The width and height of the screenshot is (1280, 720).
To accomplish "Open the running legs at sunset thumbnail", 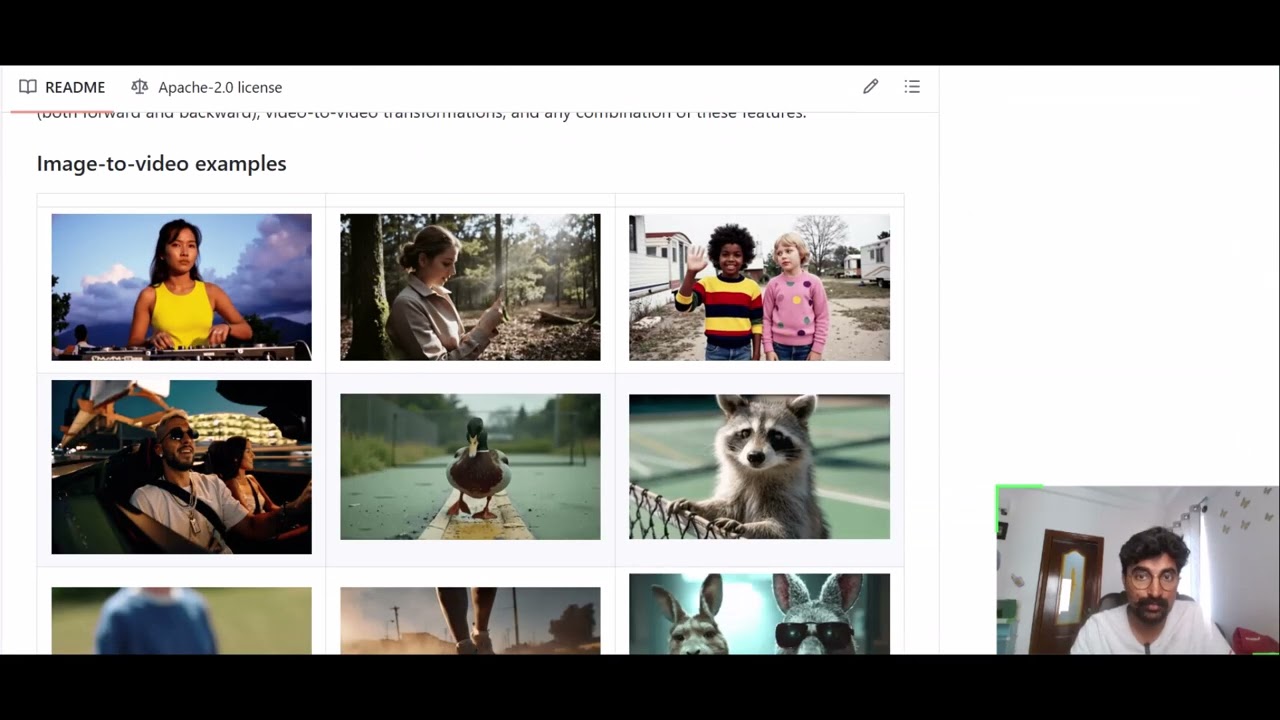I will point(470,621).
